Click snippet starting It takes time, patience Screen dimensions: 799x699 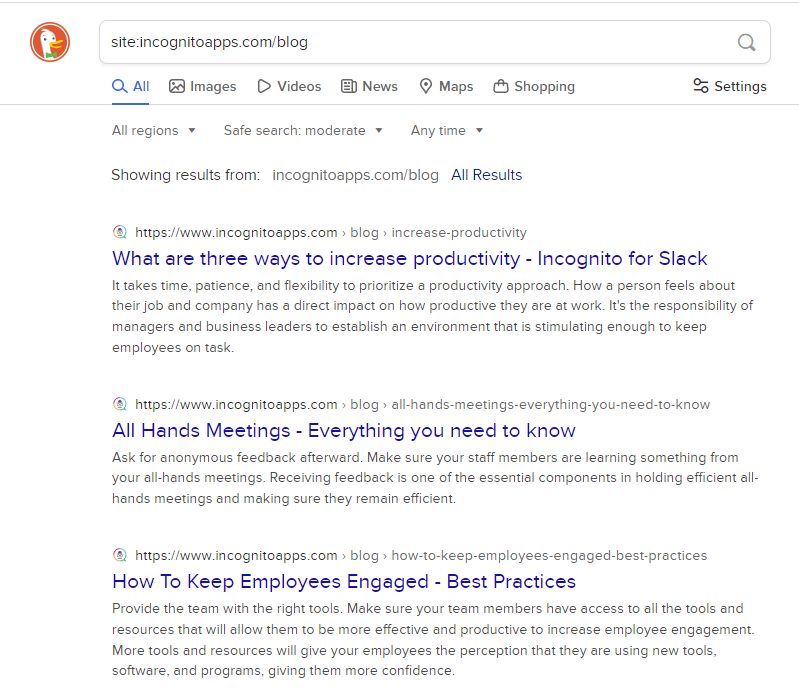click(x=432, y=316)
